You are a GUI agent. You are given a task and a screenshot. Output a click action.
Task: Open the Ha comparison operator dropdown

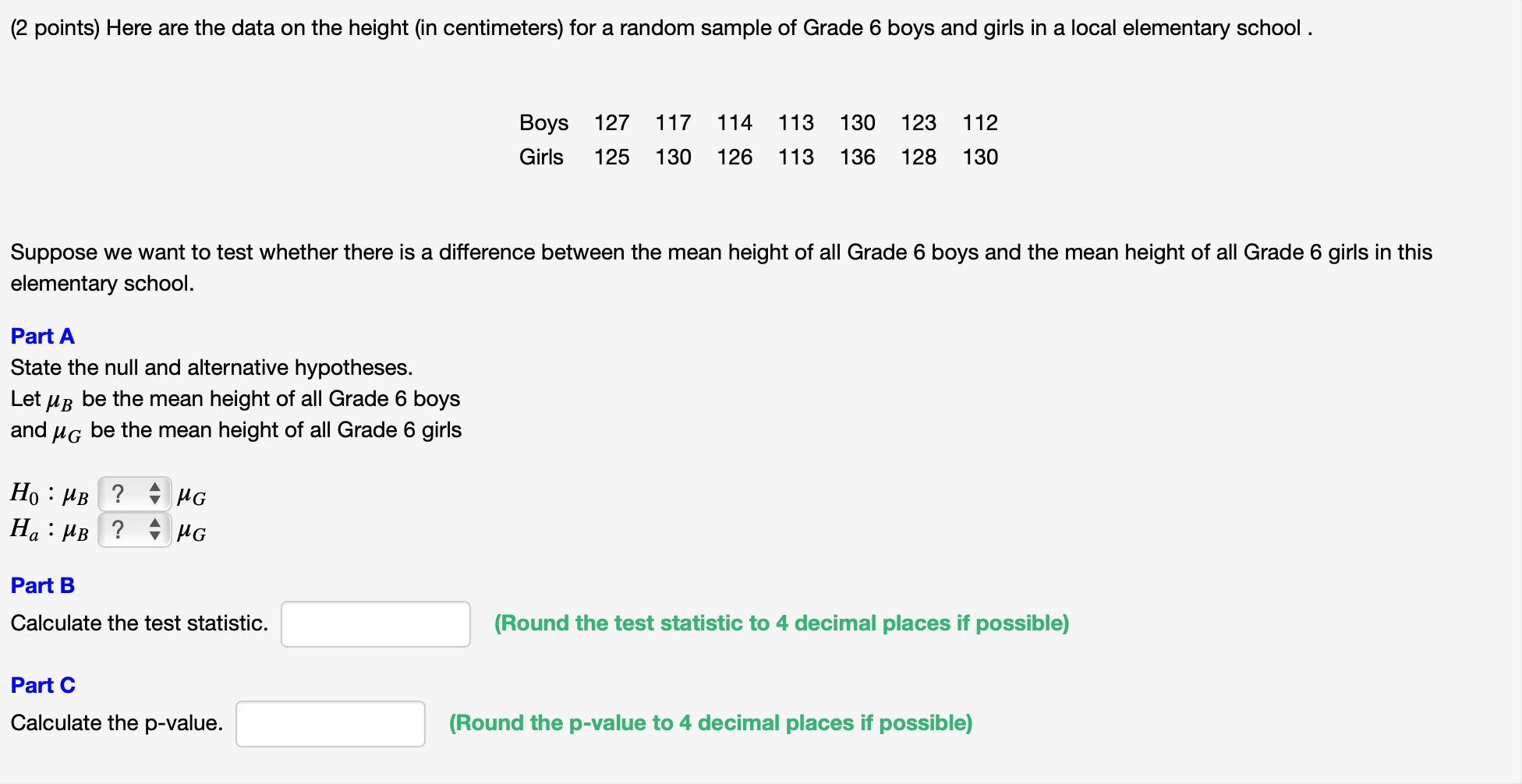tap(134, 530)
